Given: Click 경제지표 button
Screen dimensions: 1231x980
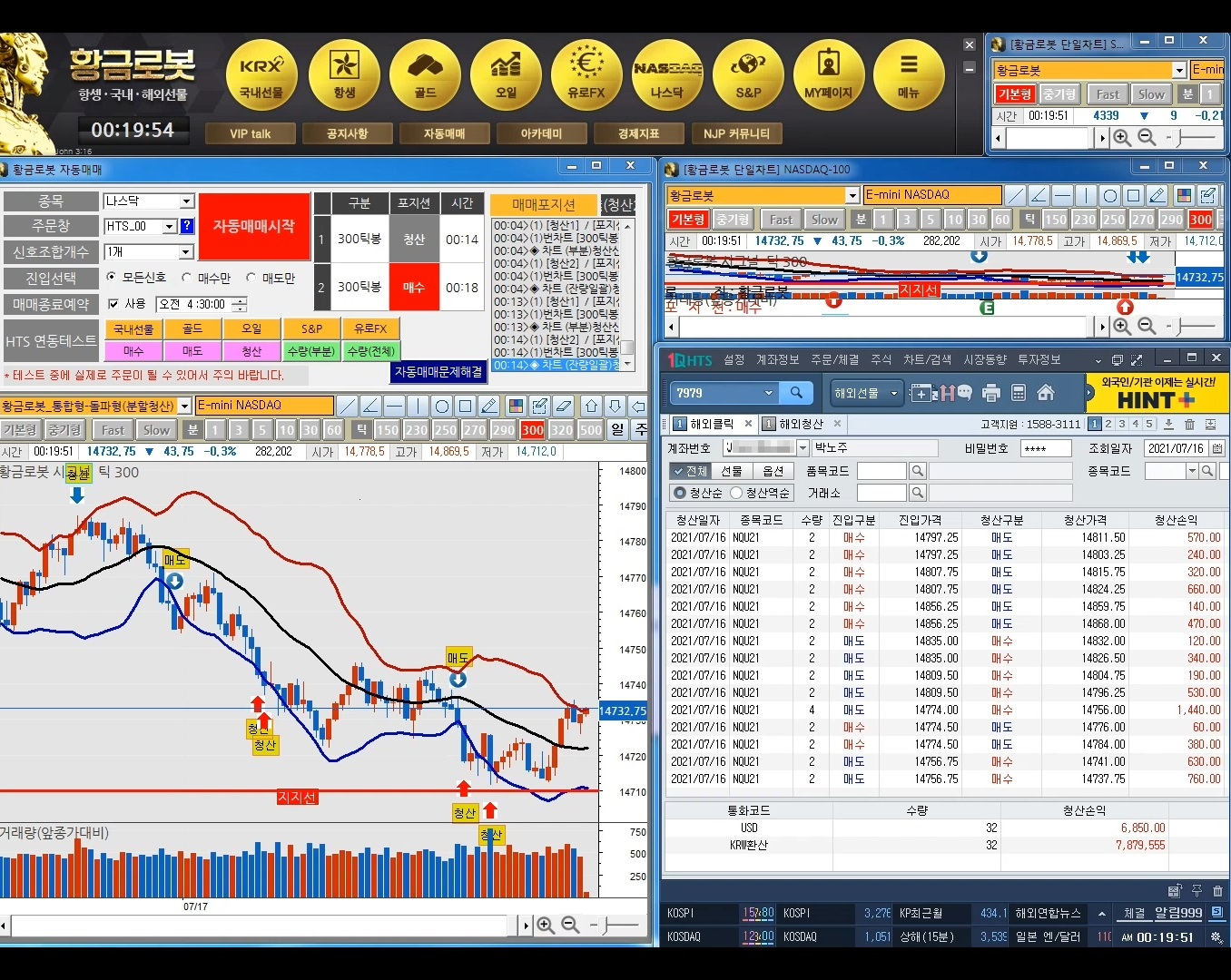Looking at the screenshot, I should coord(639,133).
